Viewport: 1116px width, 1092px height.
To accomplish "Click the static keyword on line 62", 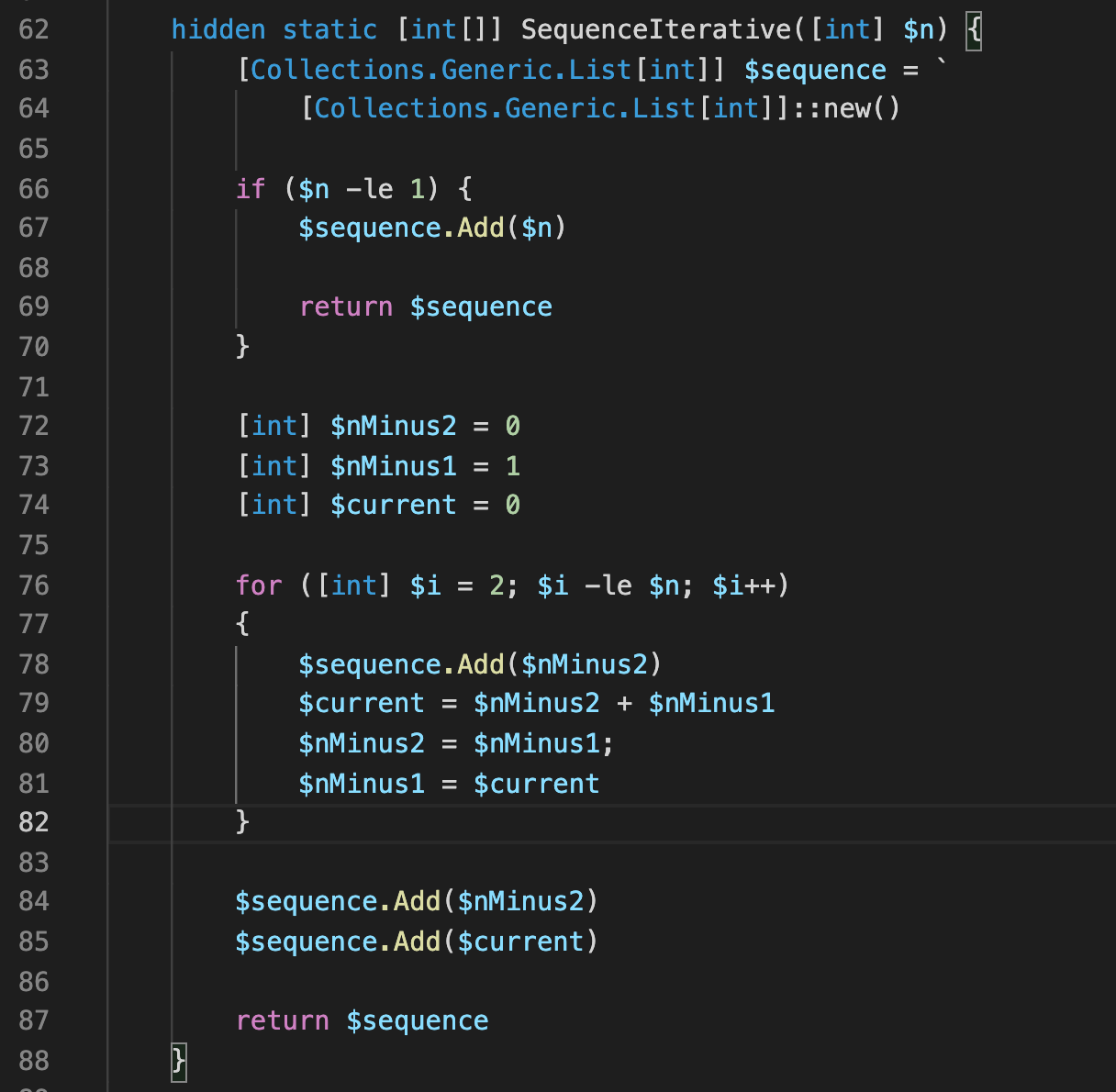I will [x=329, y=29].
